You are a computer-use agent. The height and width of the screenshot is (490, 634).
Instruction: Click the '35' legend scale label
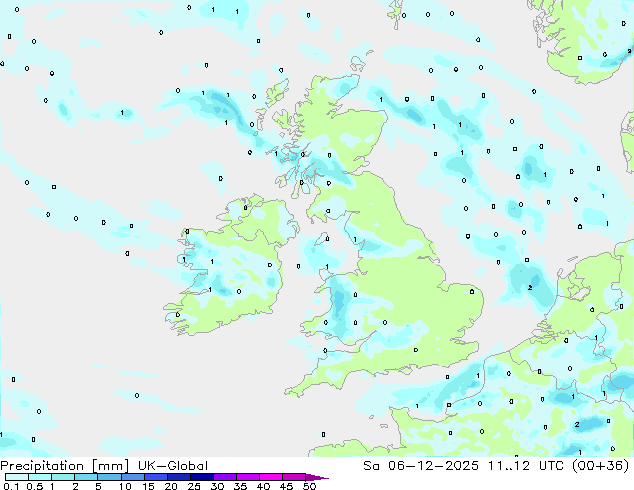pyautogui.click(x=241, y=486)
